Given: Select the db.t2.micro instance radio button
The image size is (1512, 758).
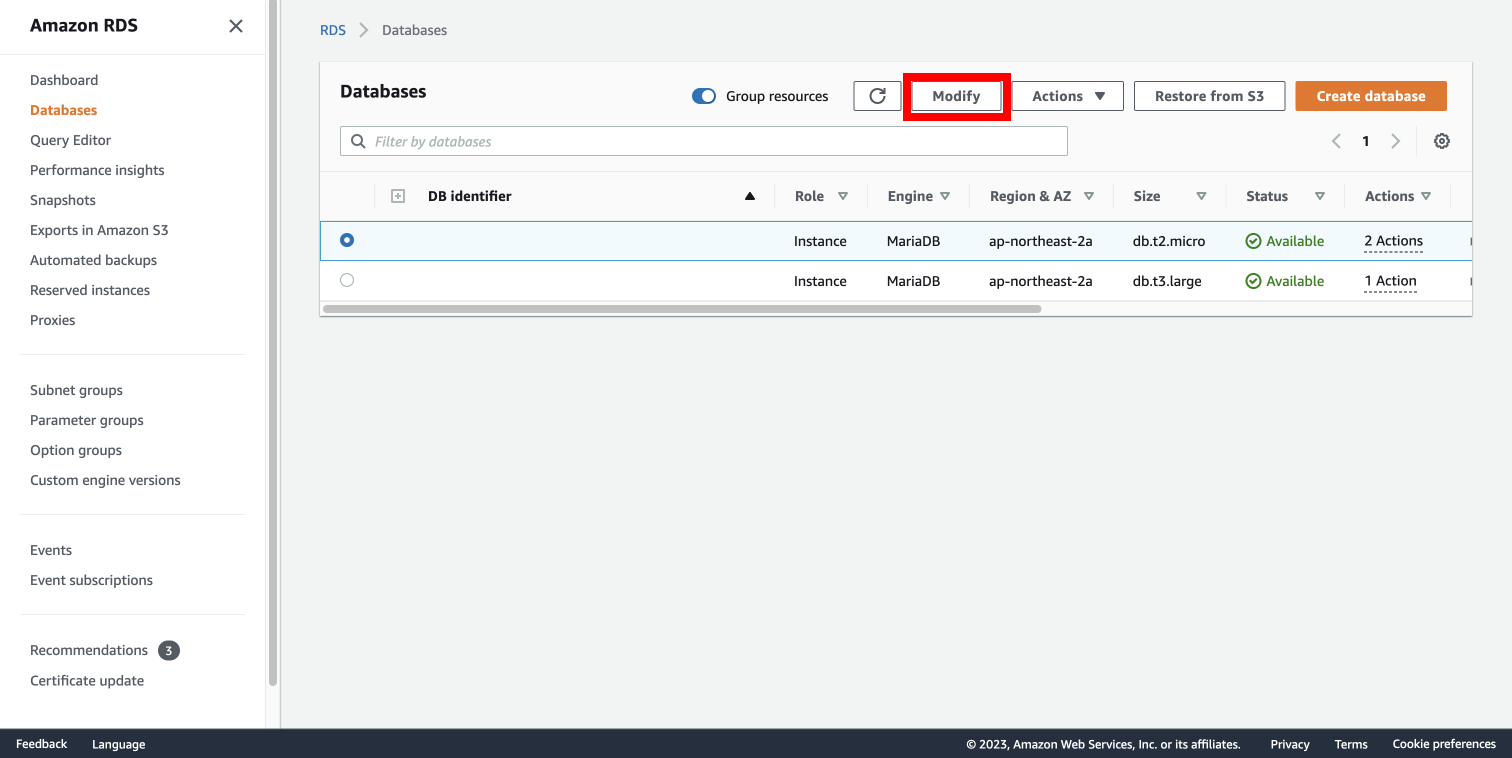Looking at the screenshot, I should coord(347,240).
